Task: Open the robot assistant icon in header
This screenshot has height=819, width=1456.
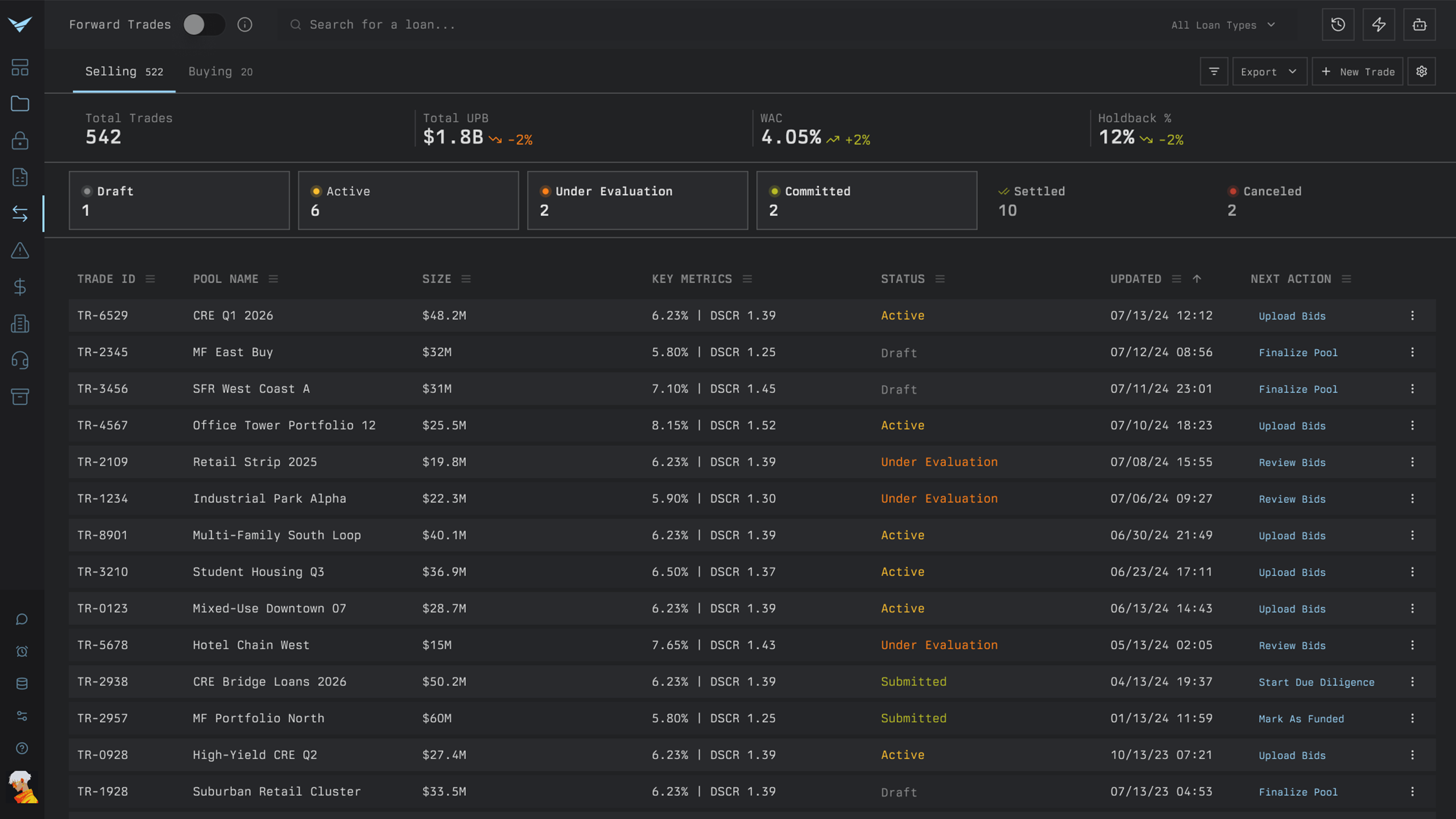Action: point(1420,24)
